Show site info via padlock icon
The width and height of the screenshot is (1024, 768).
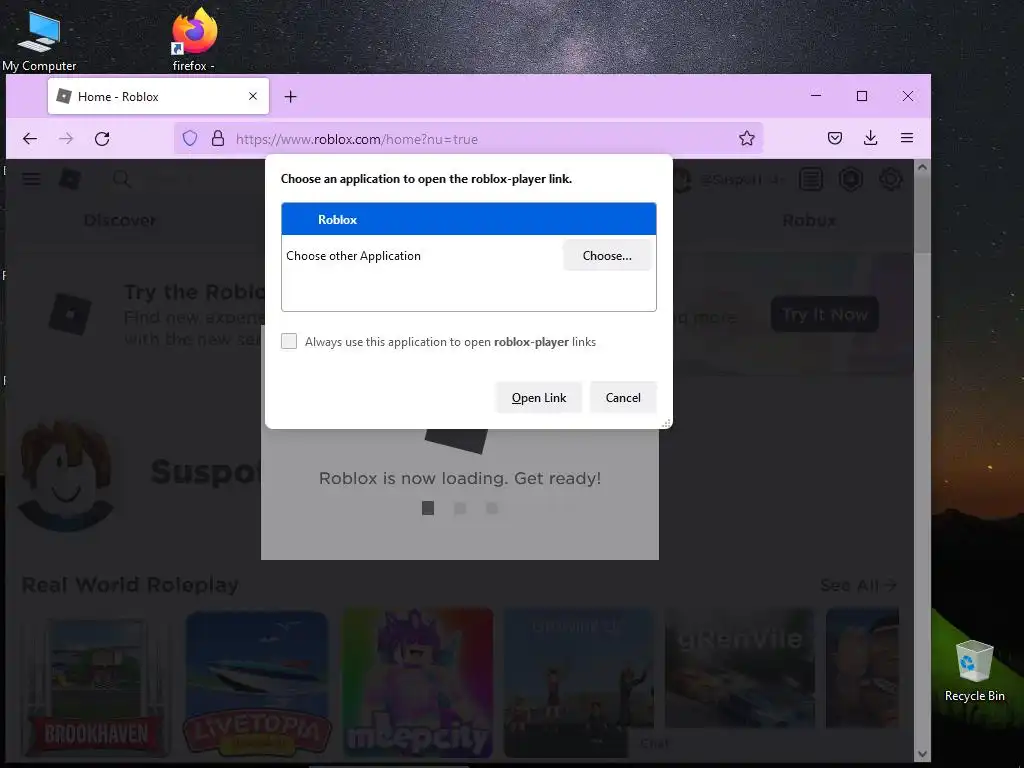tap(218, 138)
